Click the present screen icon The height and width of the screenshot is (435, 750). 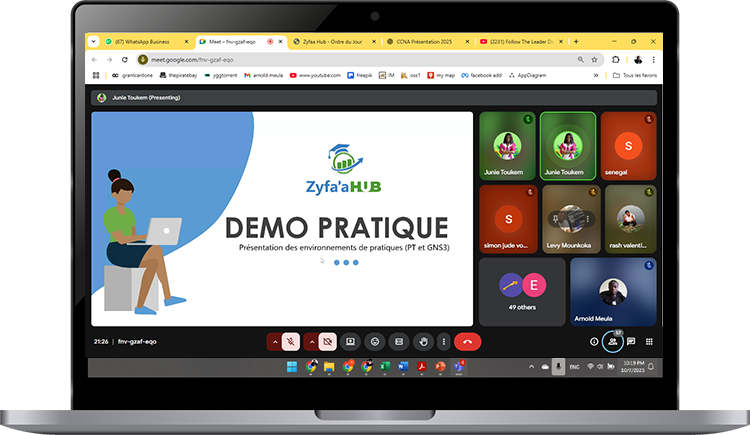point(351,341)
